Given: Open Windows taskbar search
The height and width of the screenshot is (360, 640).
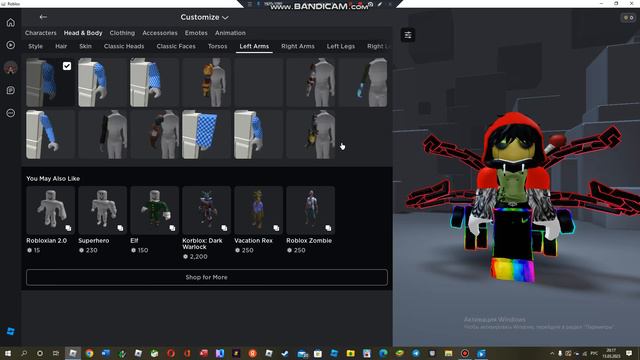Looking at the screenshot, I should 24,353.
